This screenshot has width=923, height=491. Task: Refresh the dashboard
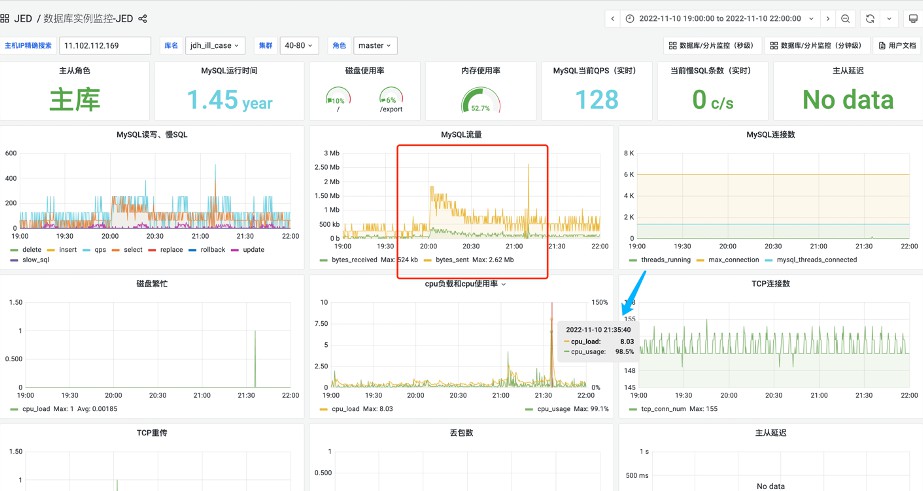(x=870, y=19)
